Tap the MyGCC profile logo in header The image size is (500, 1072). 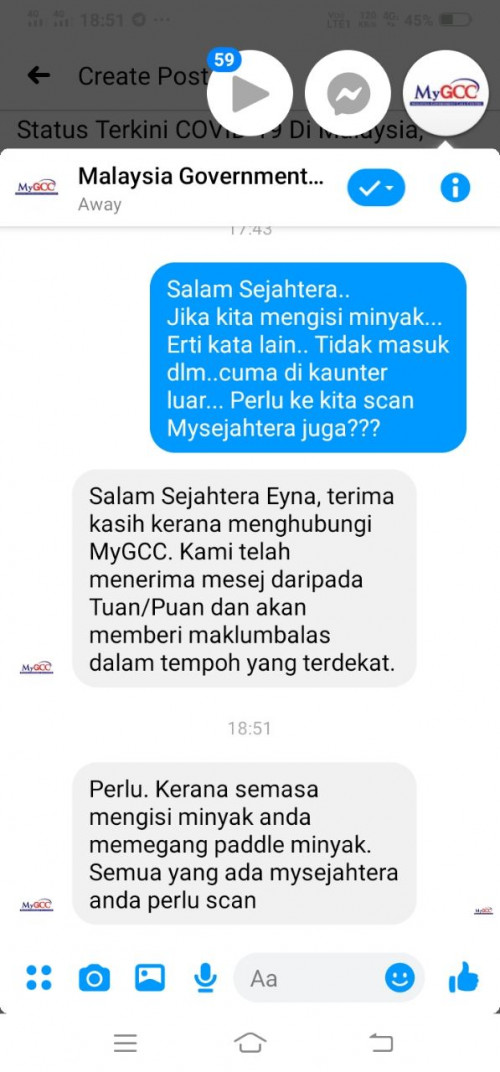(x=36, y=187)
